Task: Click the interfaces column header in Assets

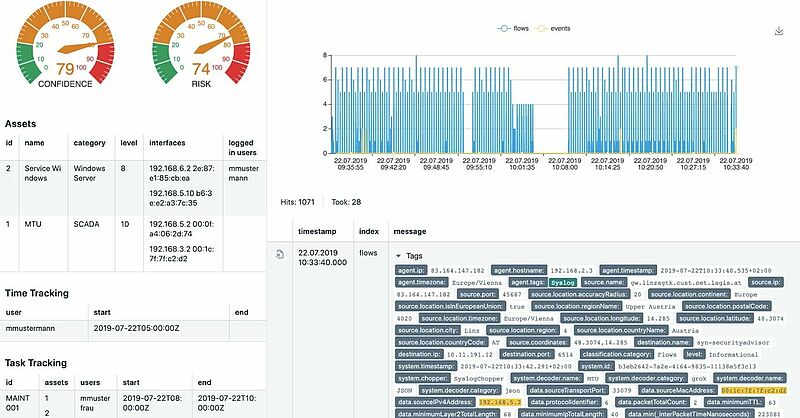Action: 167,143
